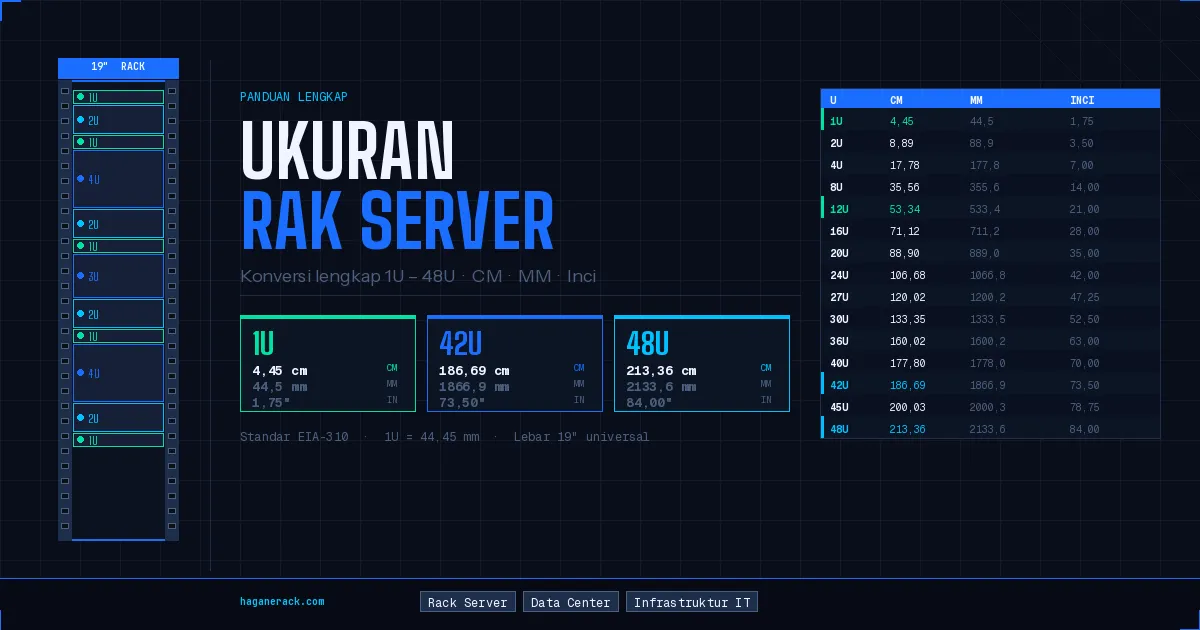Viewport: 1200px width, 630px height.
Task: Click the 160,02 cm value in the table
Action: (x=907, y=341)
